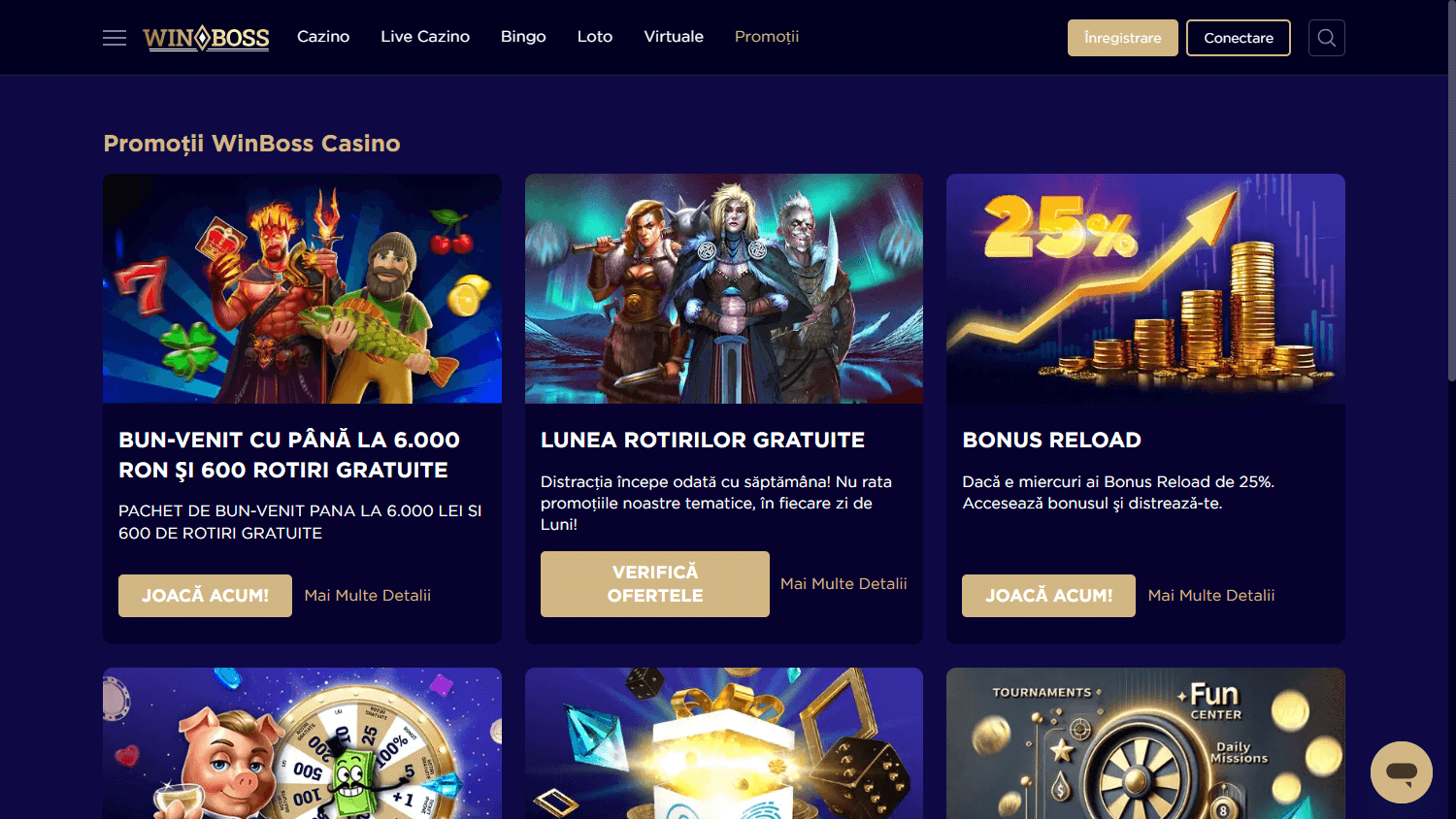Viewport: 1456px width, 819px height.
Task: Open the Loto menu item
Action: (595, 37)
